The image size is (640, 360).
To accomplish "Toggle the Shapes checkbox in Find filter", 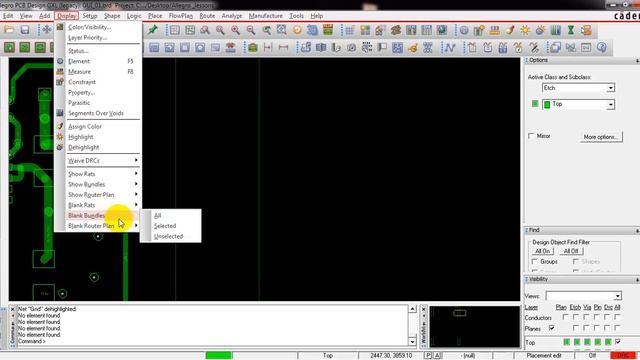I will pos(576,261).
